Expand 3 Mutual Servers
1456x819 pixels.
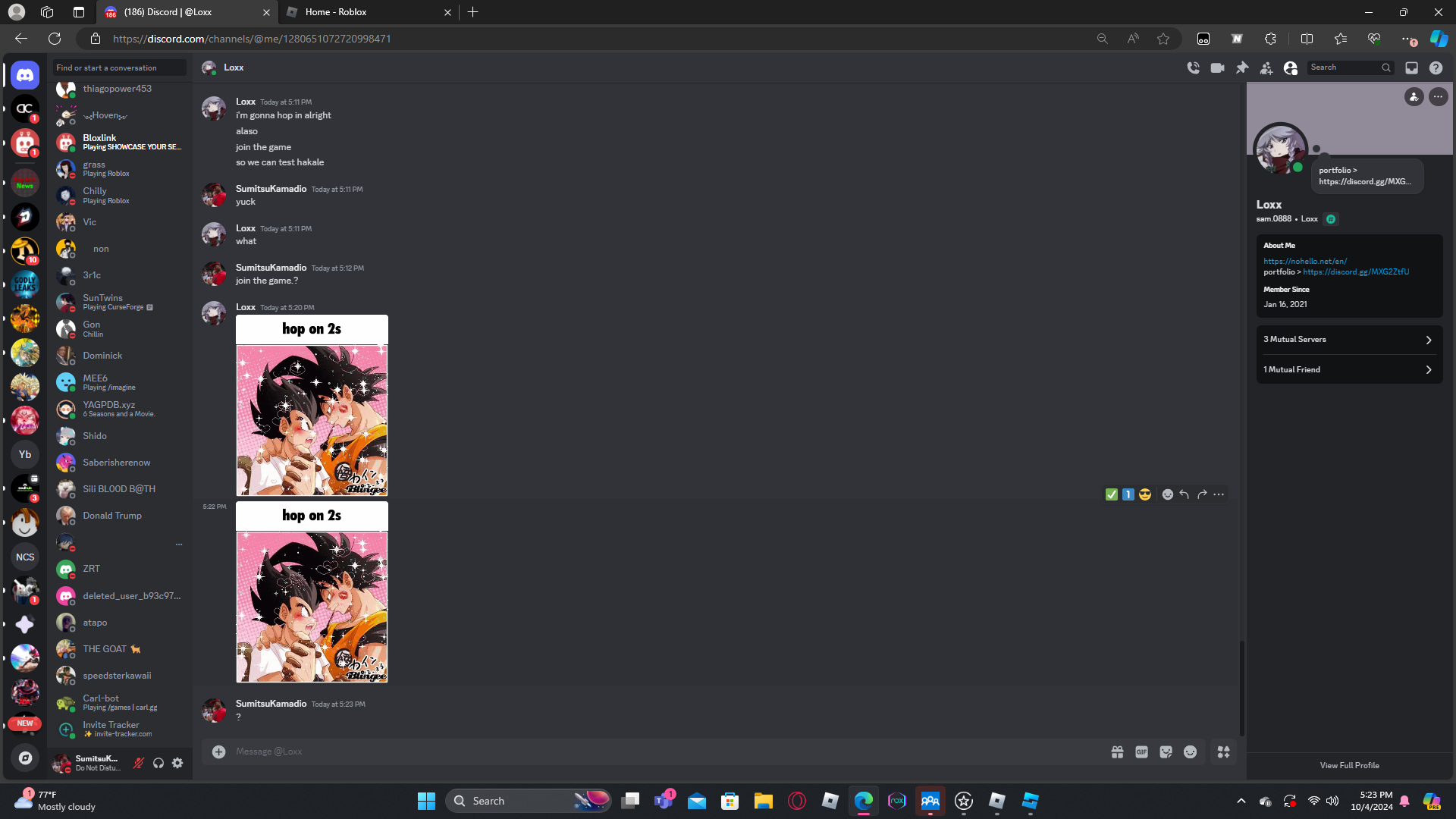1349,340
